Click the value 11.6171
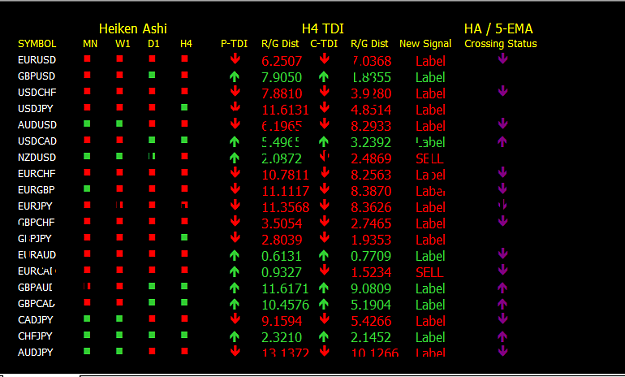The width and height of the screenshot is (625, 377). [285, 289]
